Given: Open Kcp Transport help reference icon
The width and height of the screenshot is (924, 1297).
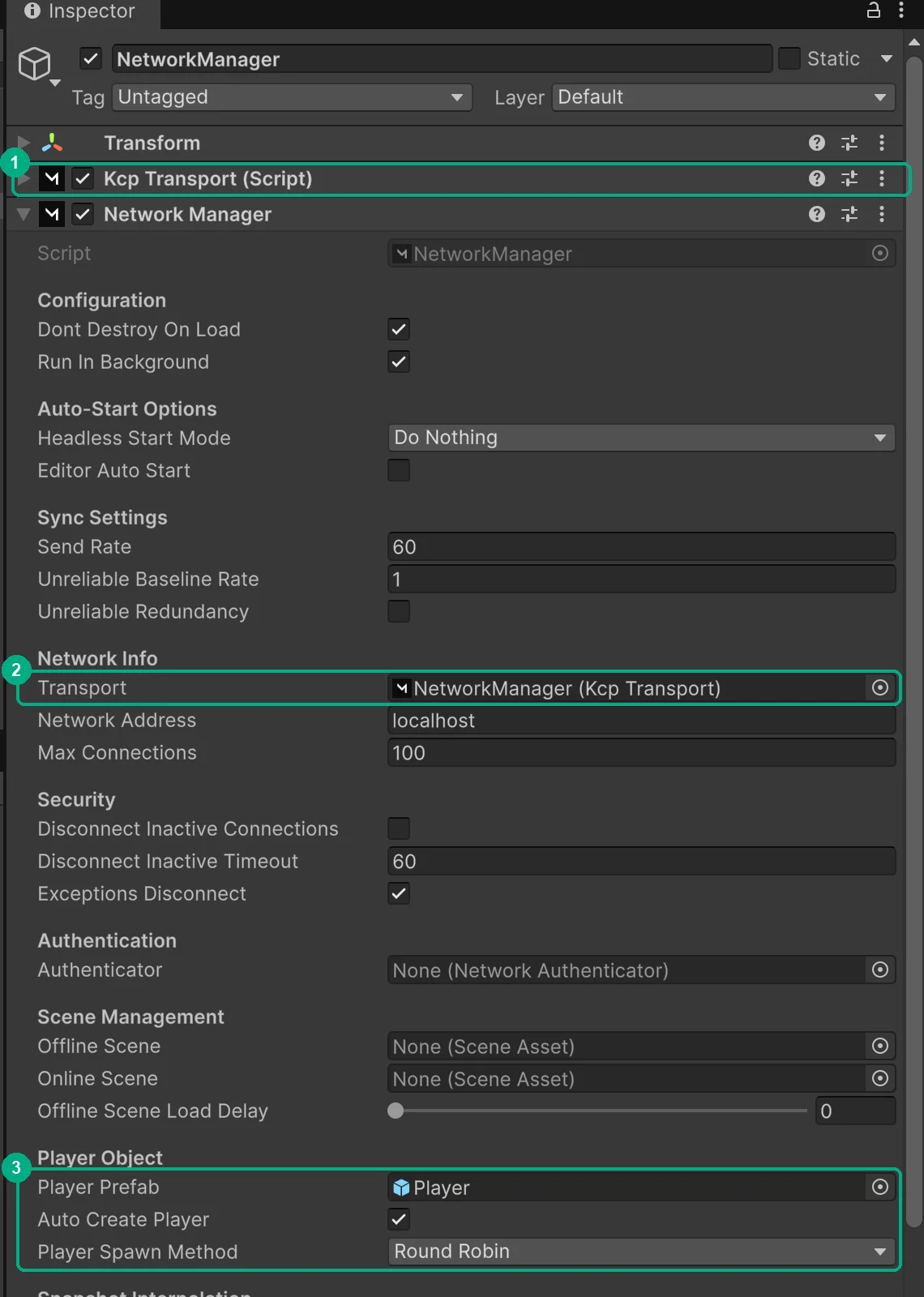Looking at the screenshot, I should click(817, 178).
